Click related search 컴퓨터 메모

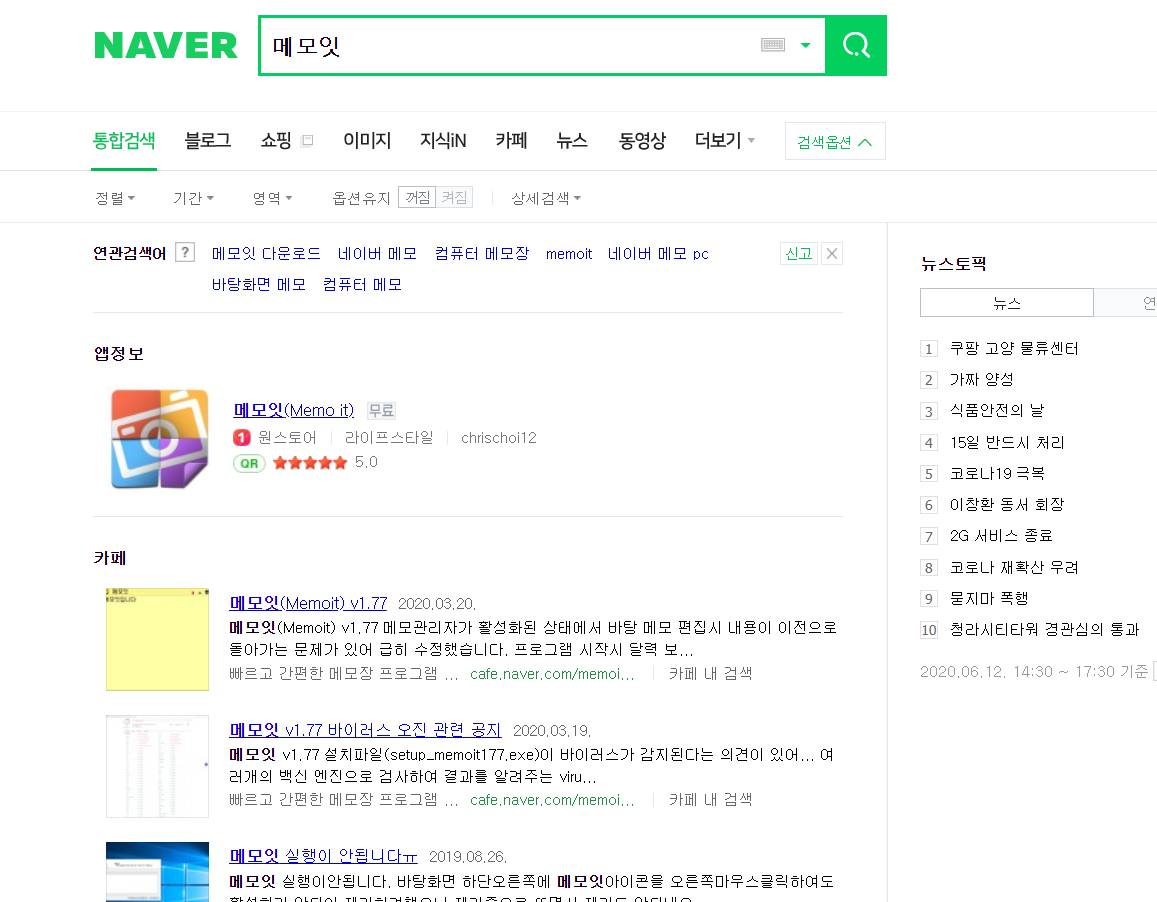point(362,285)
